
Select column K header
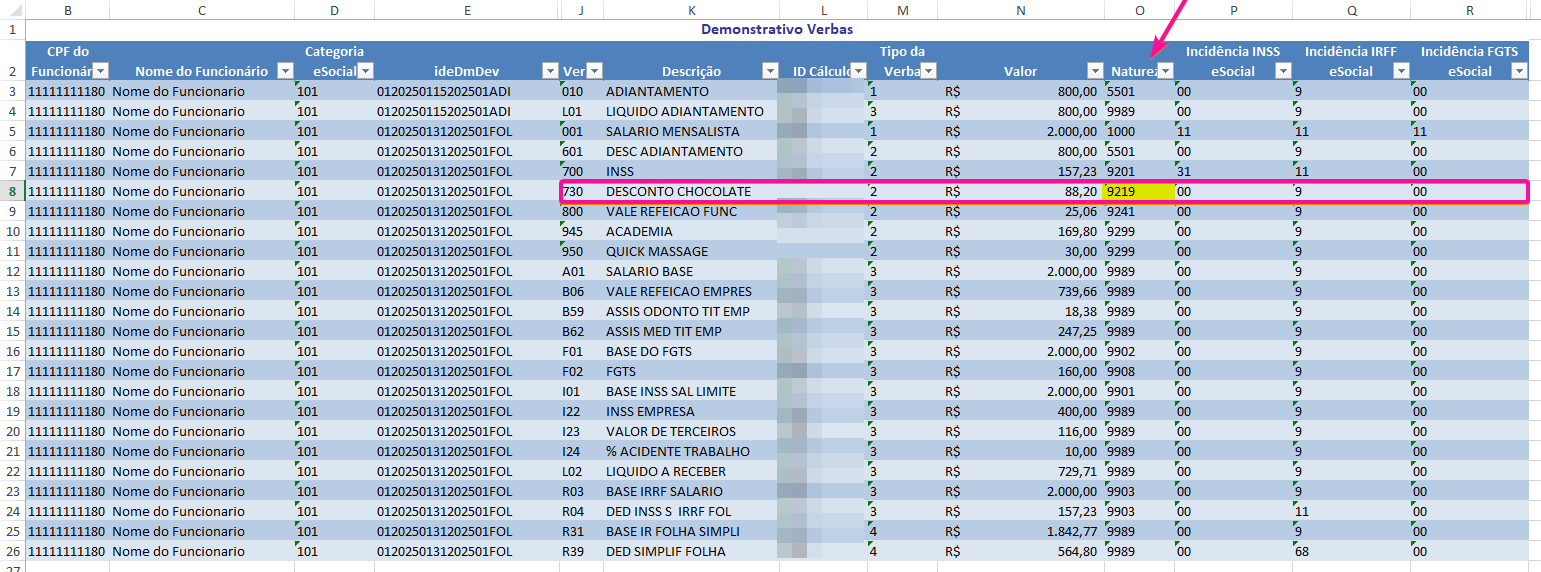[692, 10]
